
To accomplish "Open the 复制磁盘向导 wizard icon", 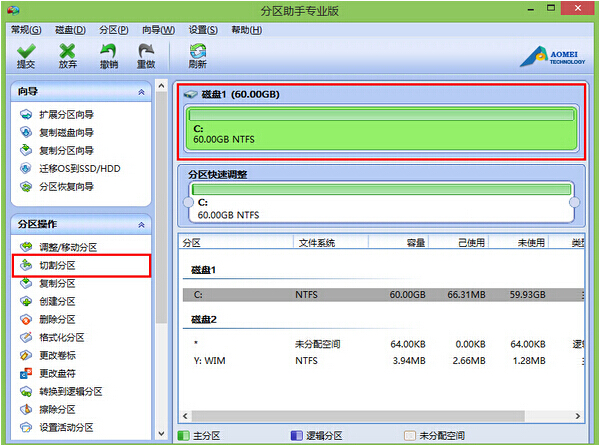I will tap(26, 132).
